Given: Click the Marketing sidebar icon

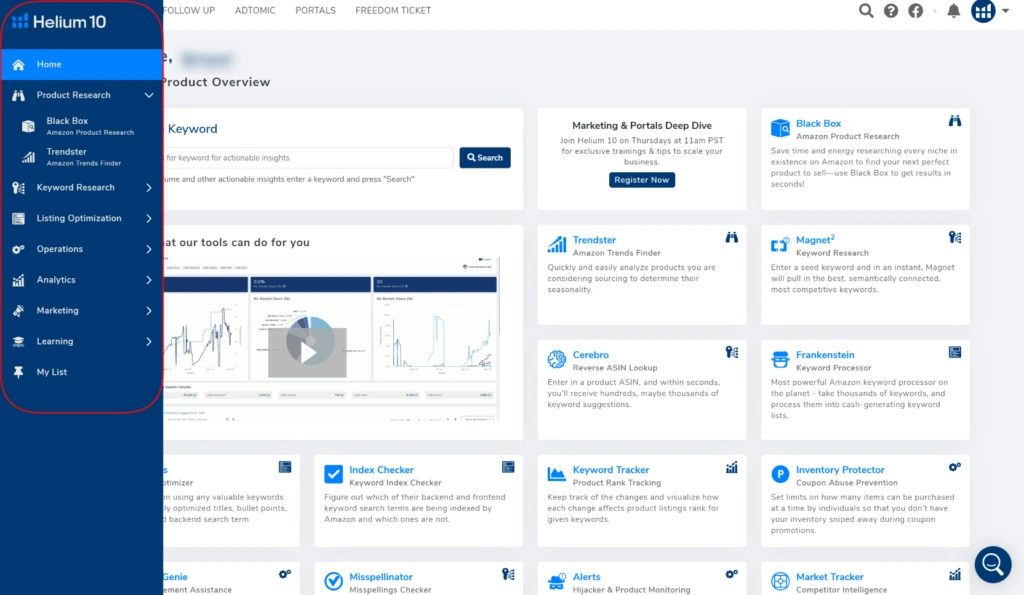Looking at the screenshot, I should [x=18, y=310].
